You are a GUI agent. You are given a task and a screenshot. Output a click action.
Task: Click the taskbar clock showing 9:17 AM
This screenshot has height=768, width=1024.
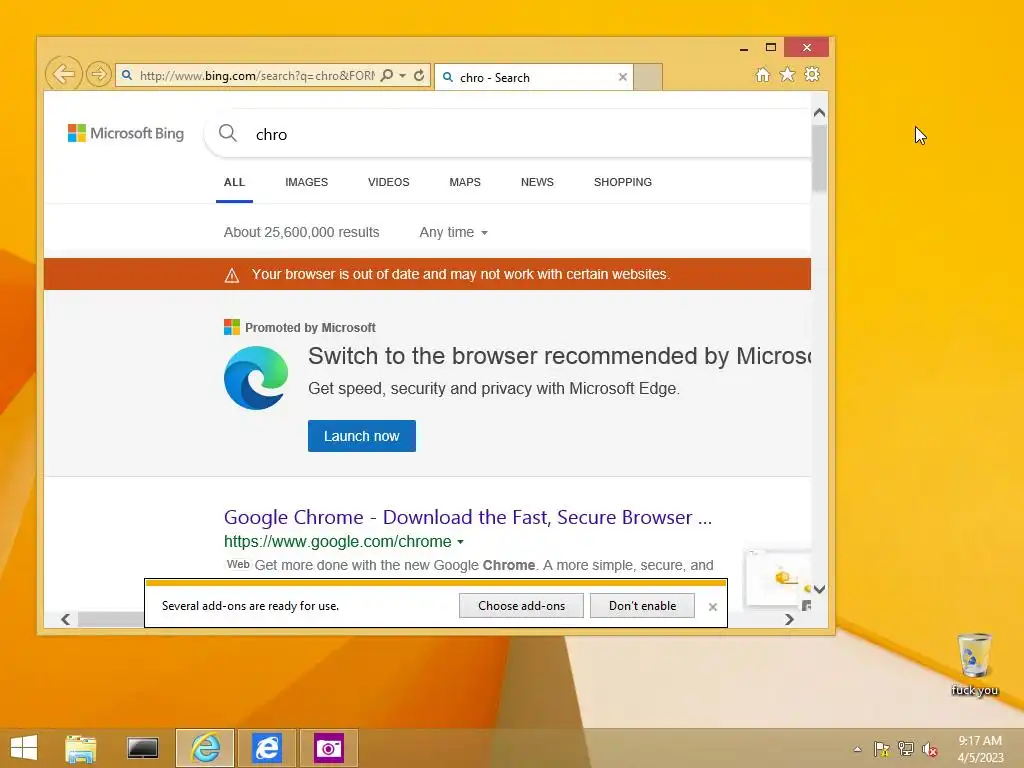[x=980, y=749]
